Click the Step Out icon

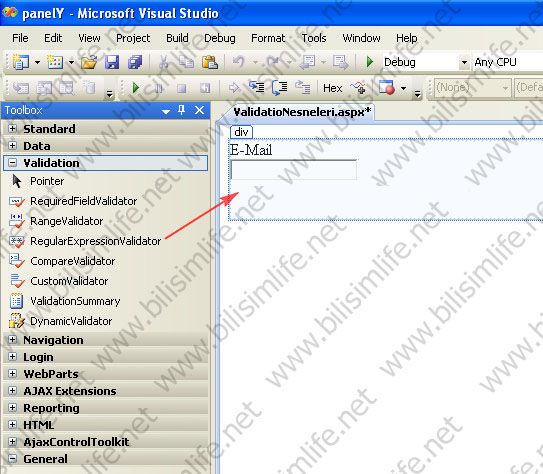[302, 88]
